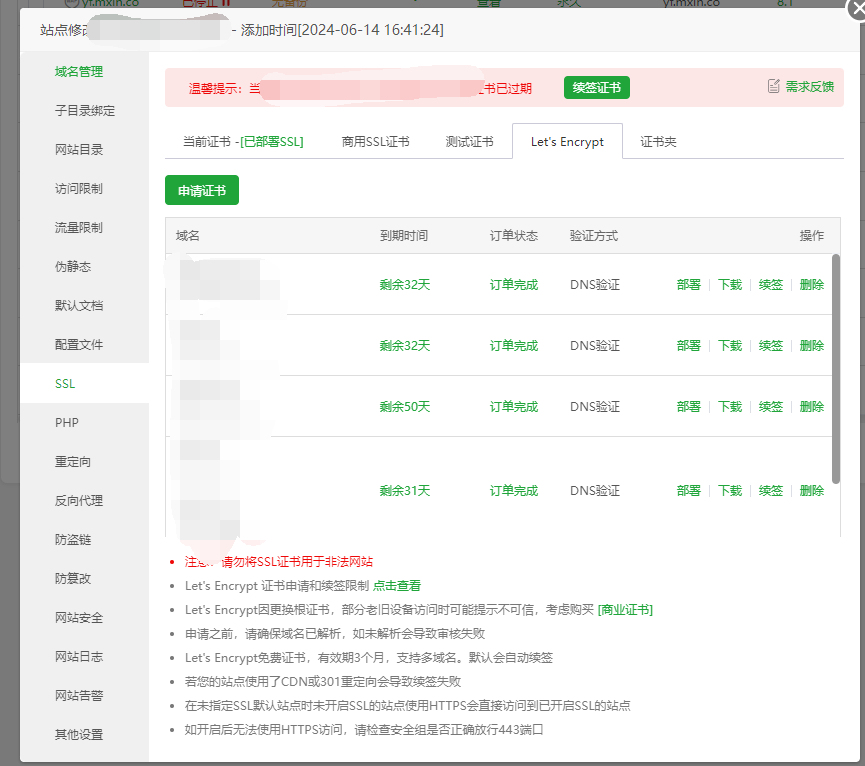Click the certificate list vertical scrollbar
865x766 pixels.
(x=835, y=368)
